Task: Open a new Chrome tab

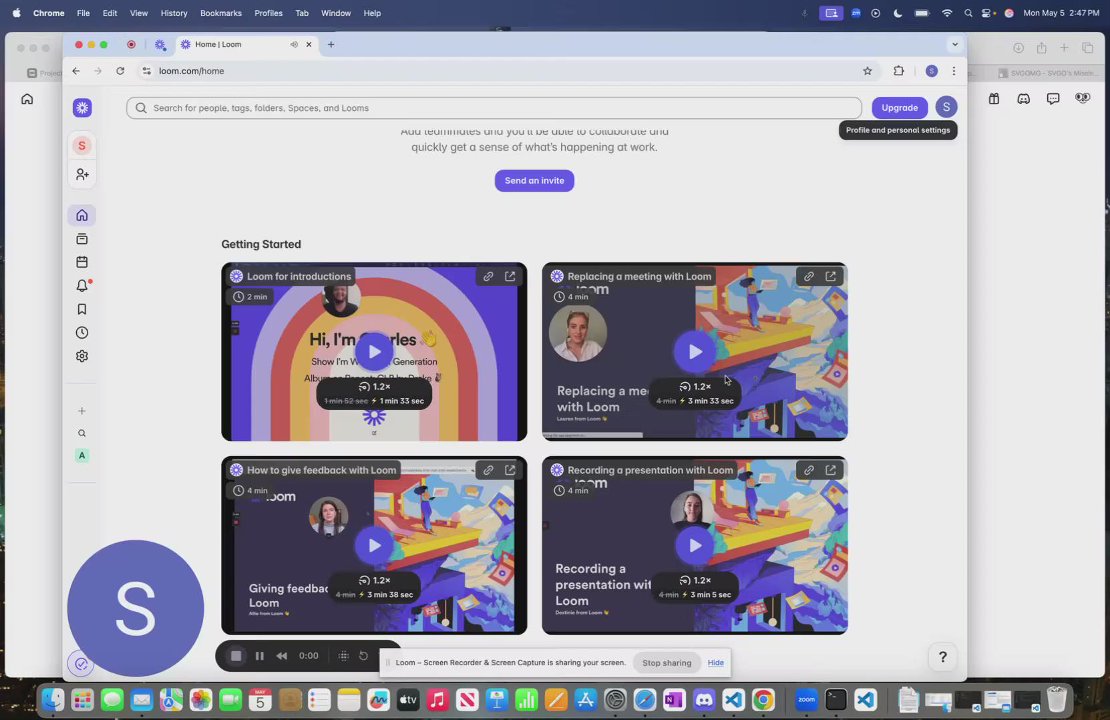Action: point(331,45)
